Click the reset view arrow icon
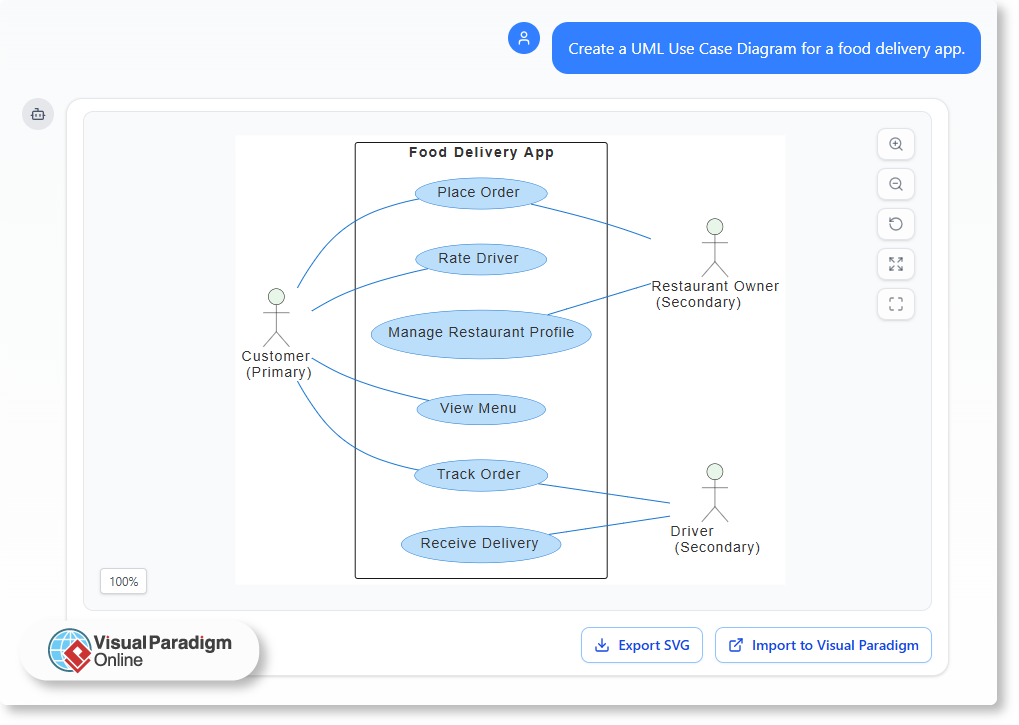The height and width of the screenshot is (725, 1019). (x=895, y=224)
